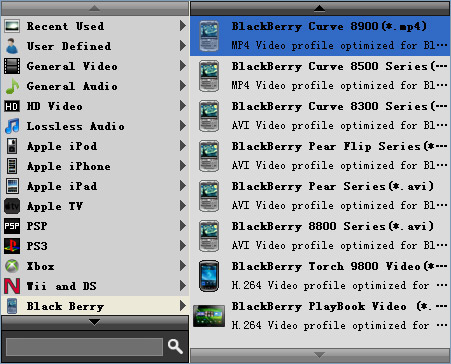The width and height of the screenshot is (451, 364).
Task: Click the HD Video icon
Action: pos(12,106)
